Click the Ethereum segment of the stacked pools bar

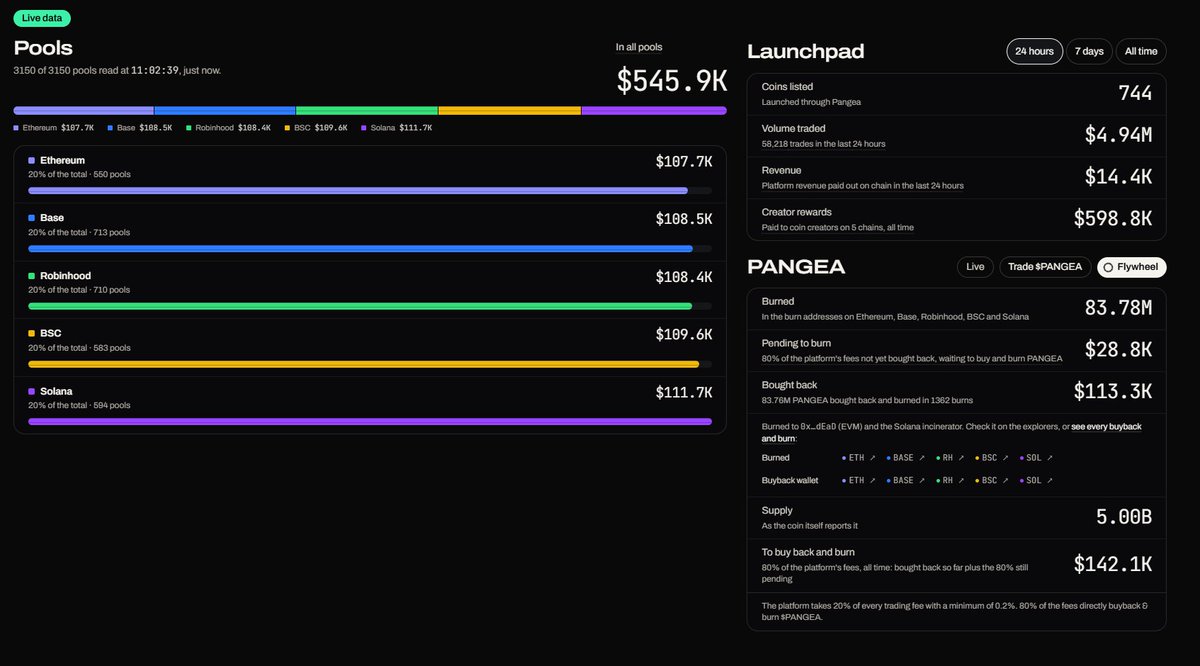pos(83,110)
